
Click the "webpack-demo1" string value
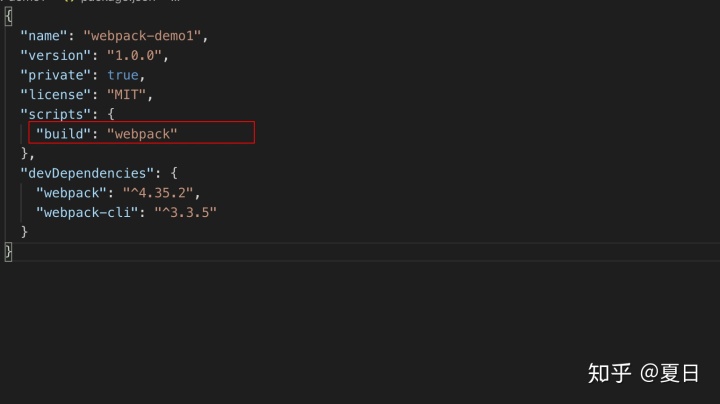(x=142, y=36)
